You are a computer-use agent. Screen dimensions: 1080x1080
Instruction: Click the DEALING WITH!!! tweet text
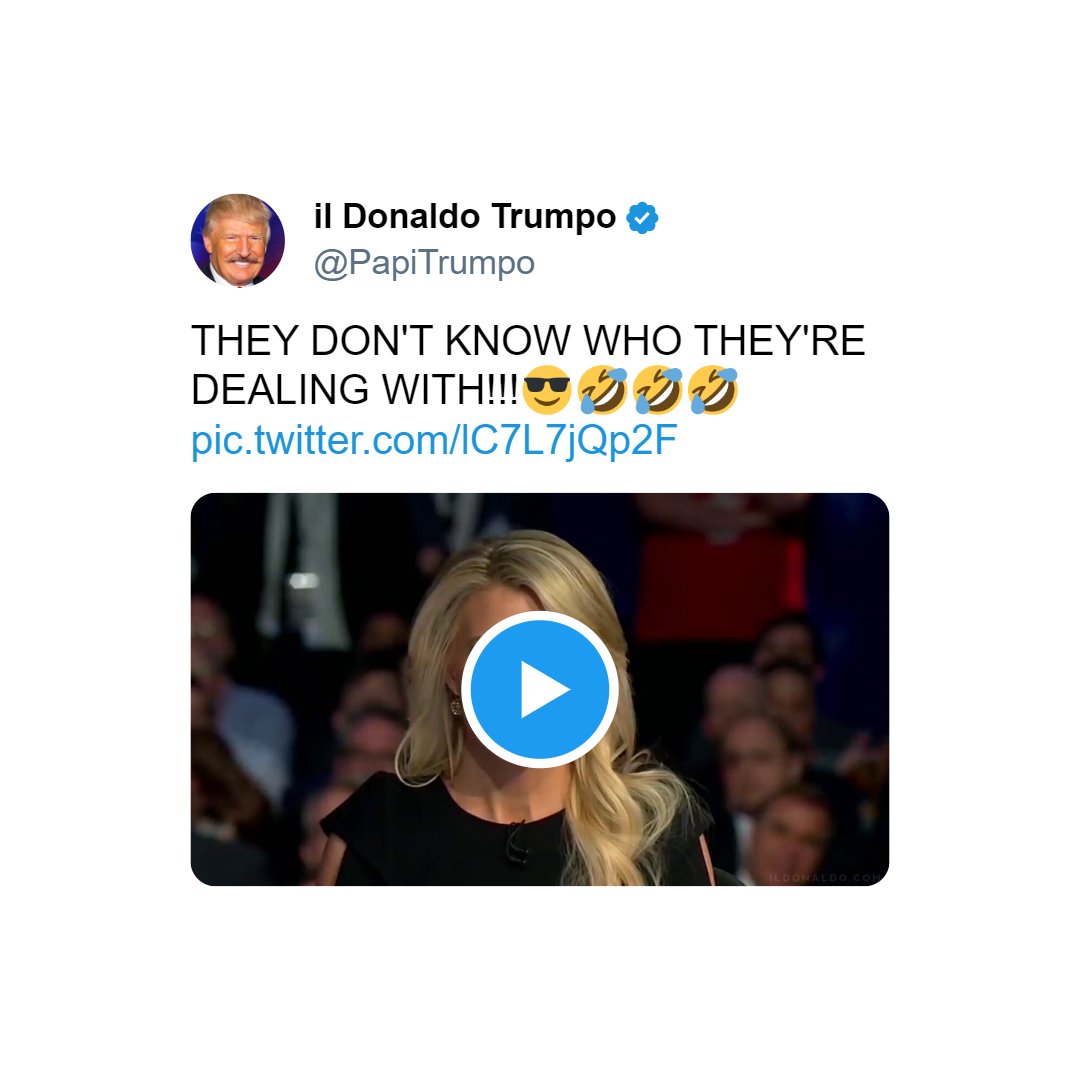355,390
